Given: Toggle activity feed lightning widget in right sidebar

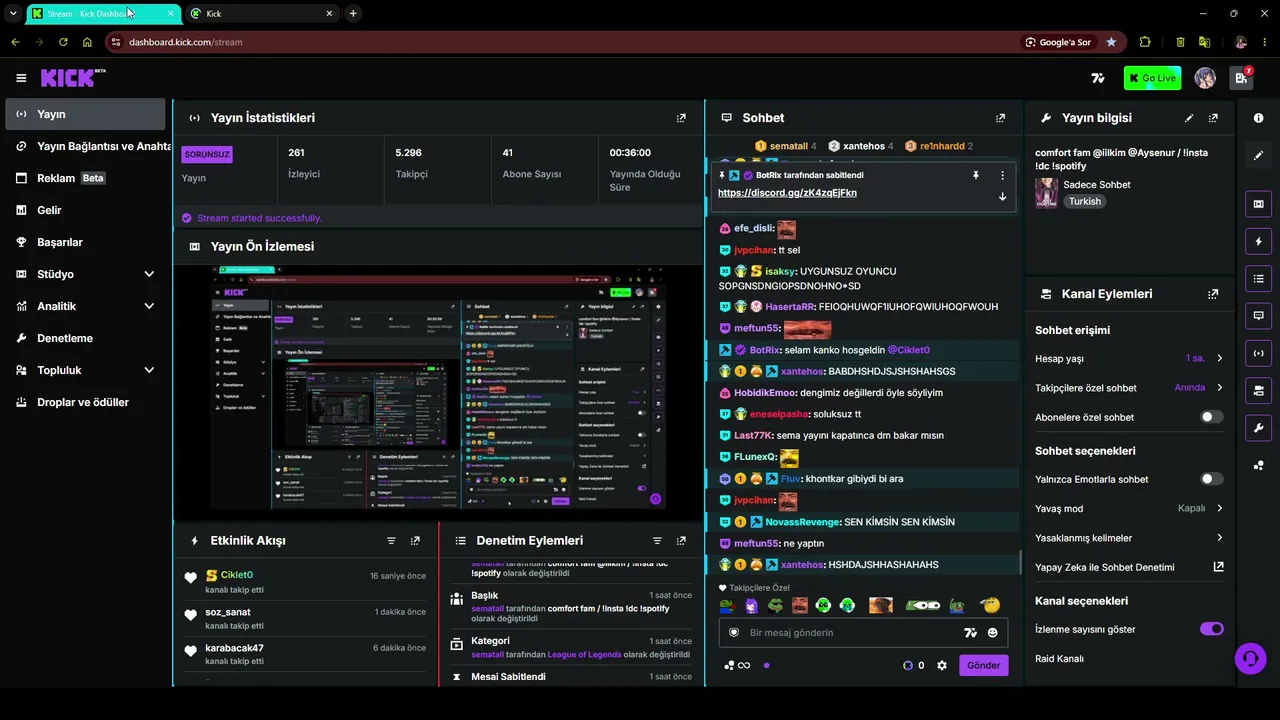Looking at the screenshot, I should [1258, 241].
